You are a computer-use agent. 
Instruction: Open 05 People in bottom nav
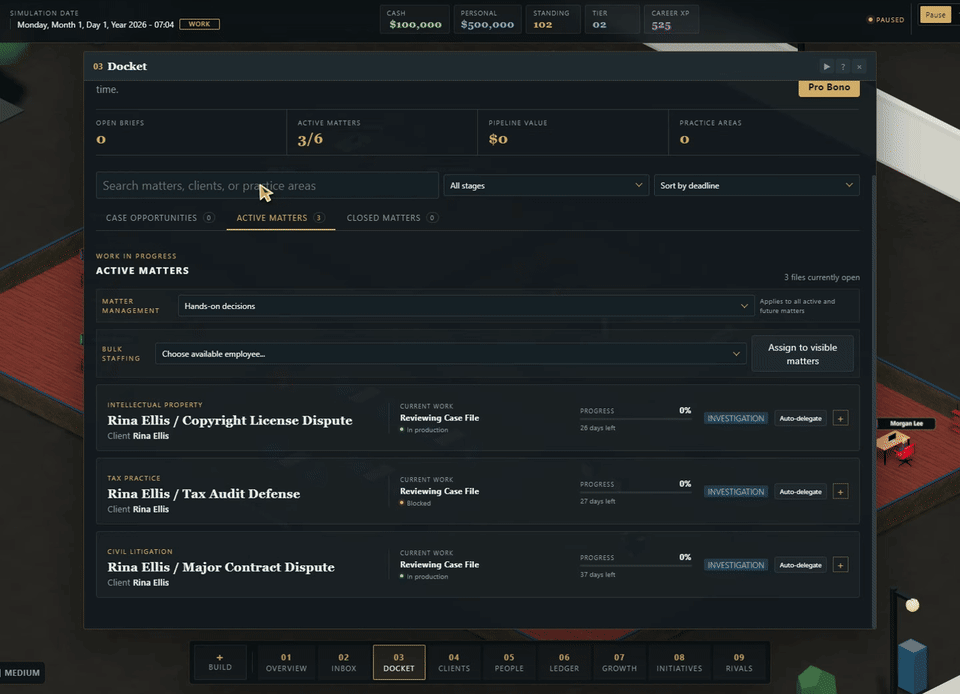click(509, 662)
